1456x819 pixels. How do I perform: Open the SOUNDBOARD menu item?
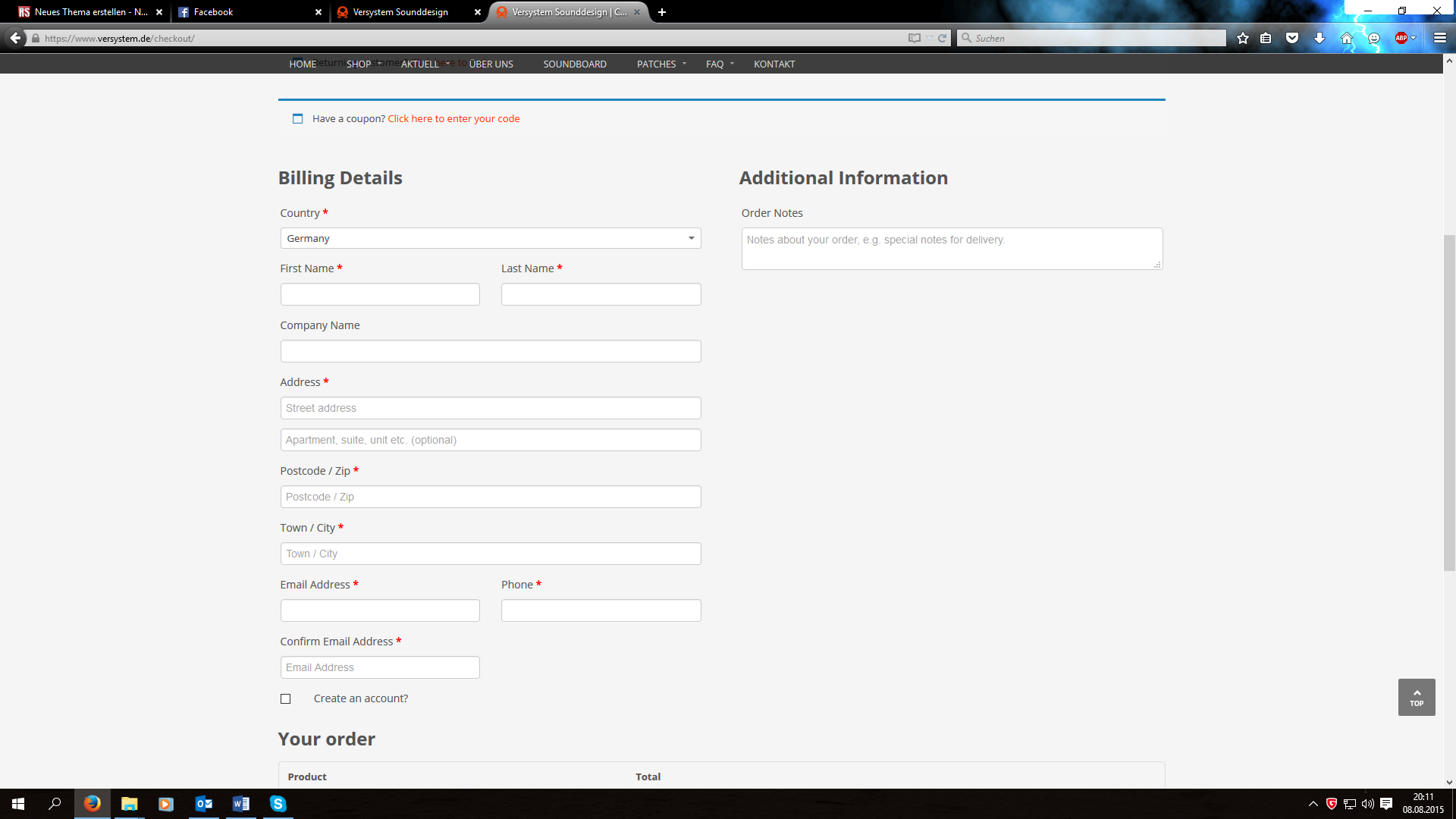tap(574, 64)
